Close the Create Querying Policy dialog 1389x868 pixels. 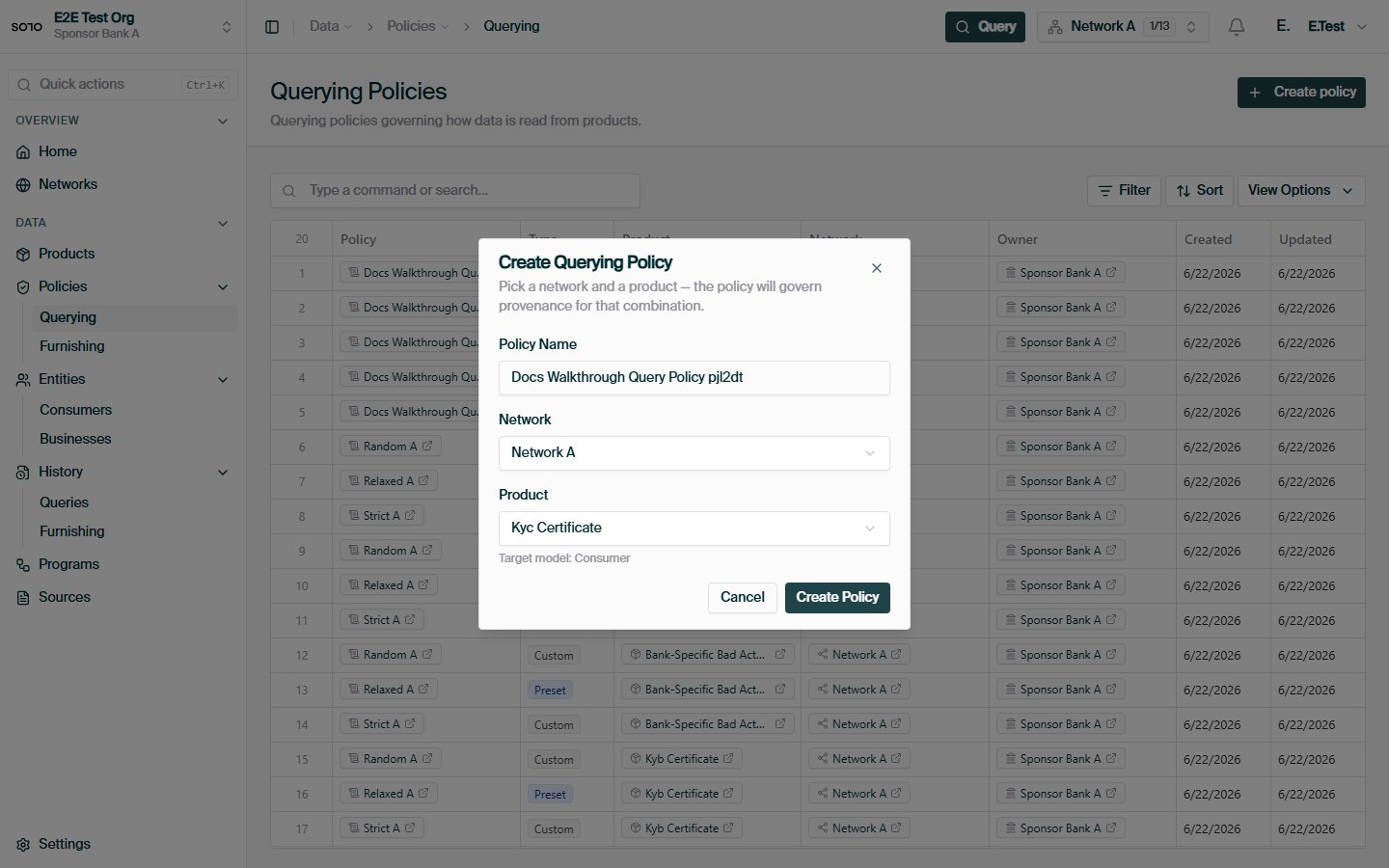(877, 268)
